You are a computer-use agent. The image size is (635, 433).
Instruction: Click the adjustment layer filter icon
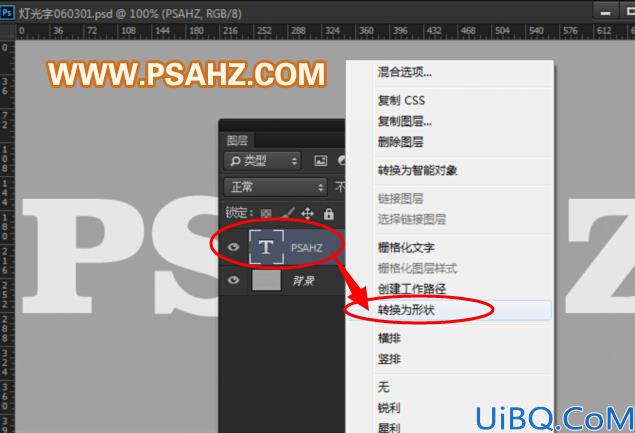coord(341,161)
